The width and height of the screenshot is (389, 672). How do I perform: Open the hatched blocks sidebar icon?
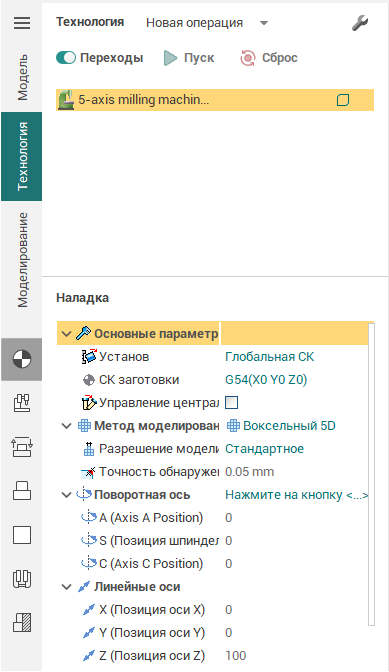22,622
